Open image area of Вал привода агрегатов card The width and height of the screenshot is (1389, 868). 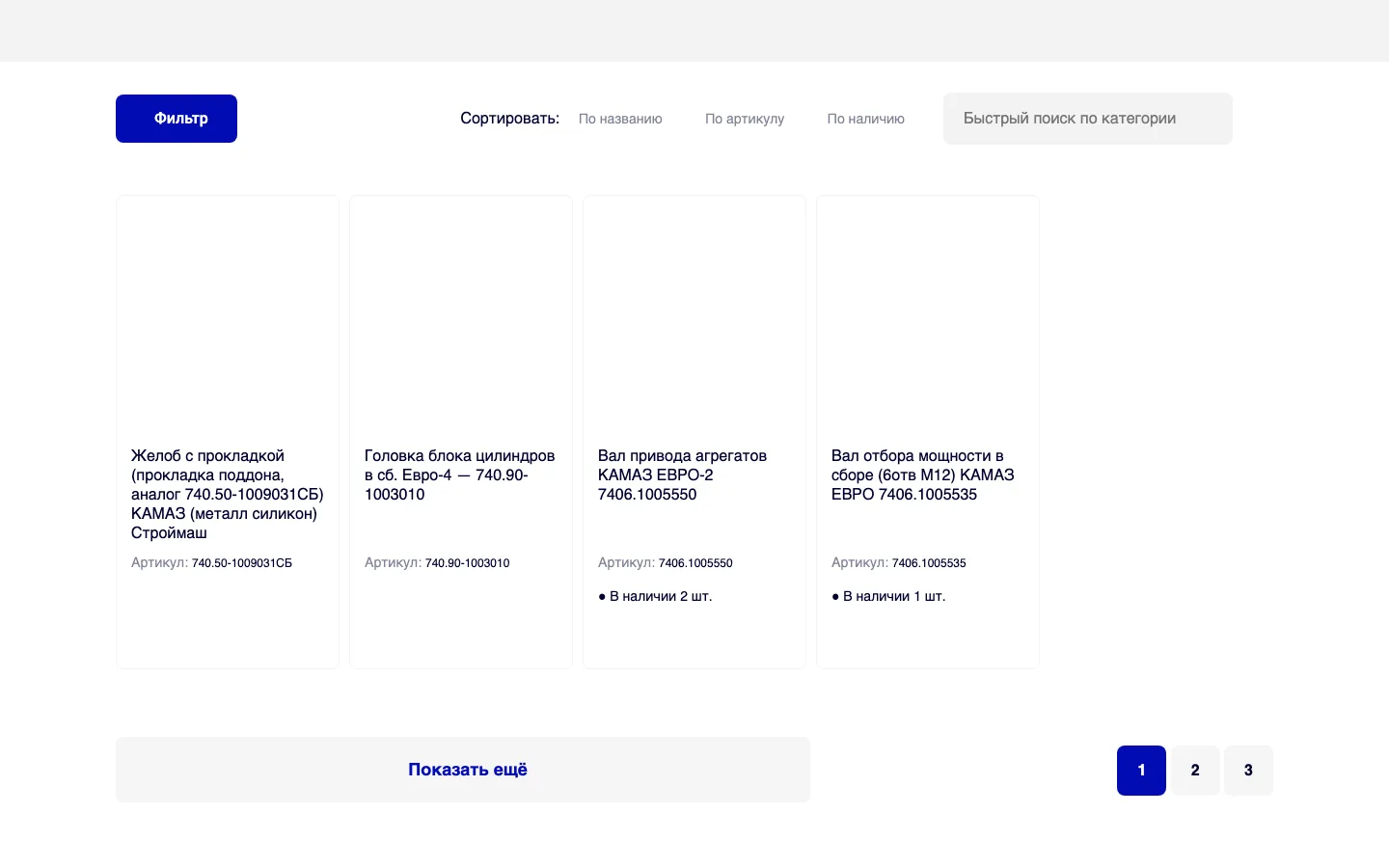point(694,318)
